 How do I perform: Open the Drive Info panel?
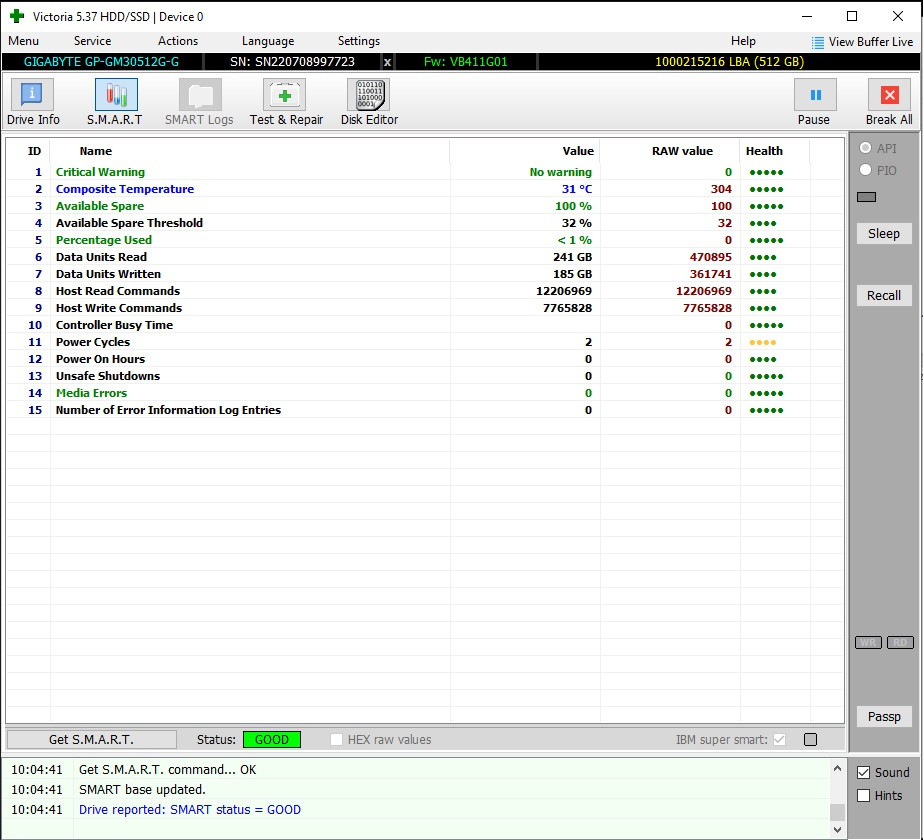pos(33,103)
